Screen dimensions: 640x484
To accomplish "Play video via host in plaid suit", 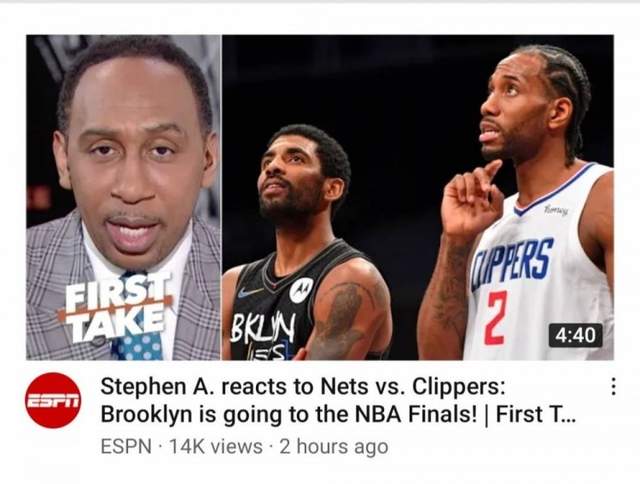I will (124, 197).
